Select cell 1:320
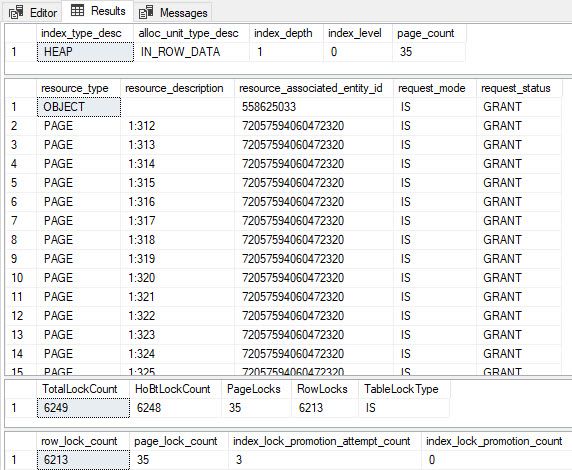 177,278
